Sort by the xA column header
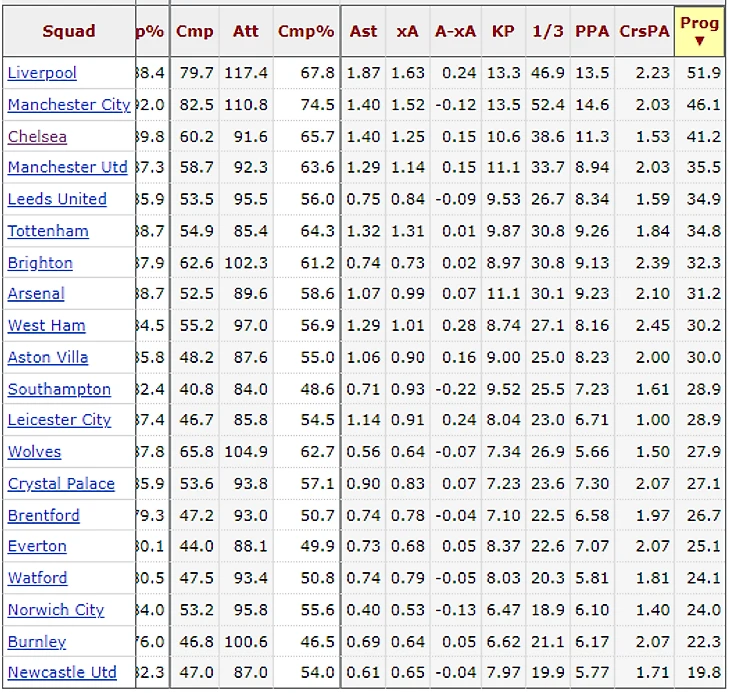This screenshot has height=693, width=730. pos(407,31)
